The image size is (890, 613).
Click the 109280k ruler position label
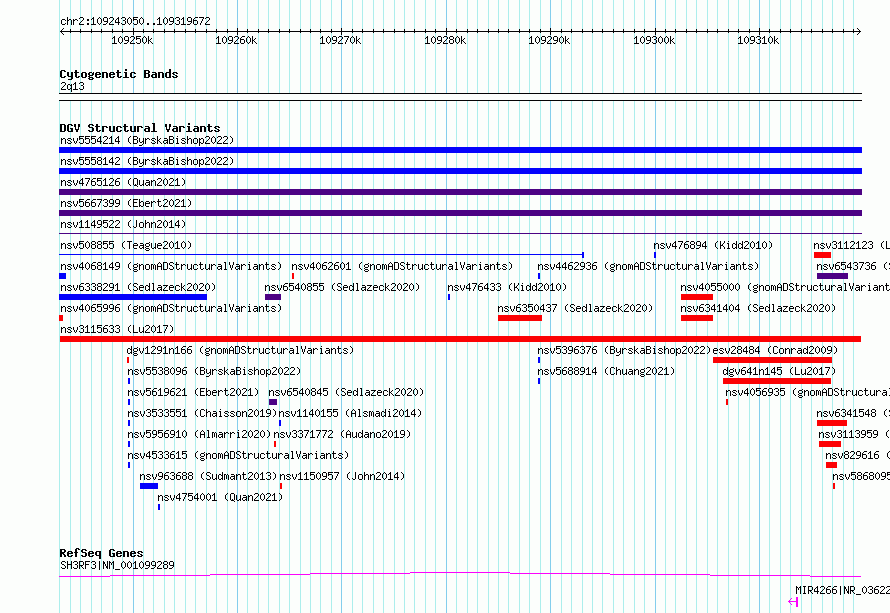pos(445,40)
